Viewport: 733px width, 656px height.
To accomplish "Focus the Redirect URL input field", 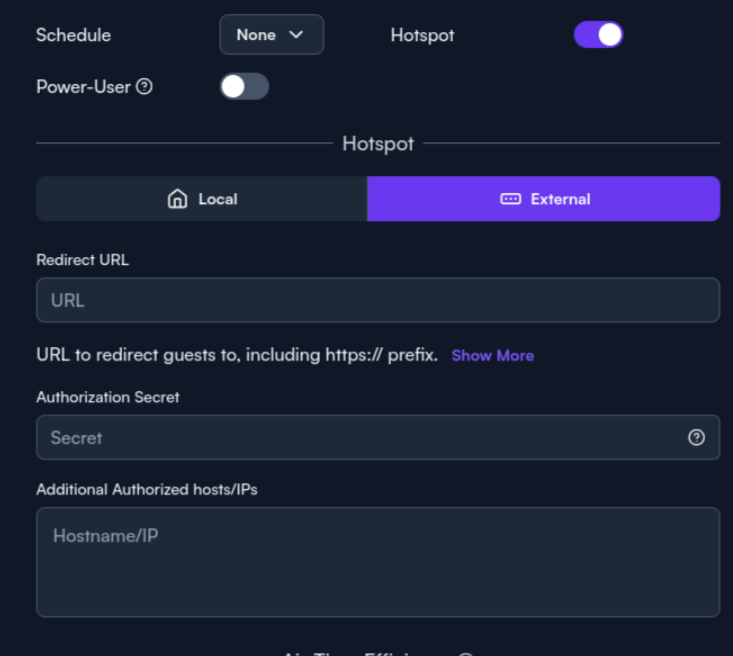I will click(x=378, y=300).
